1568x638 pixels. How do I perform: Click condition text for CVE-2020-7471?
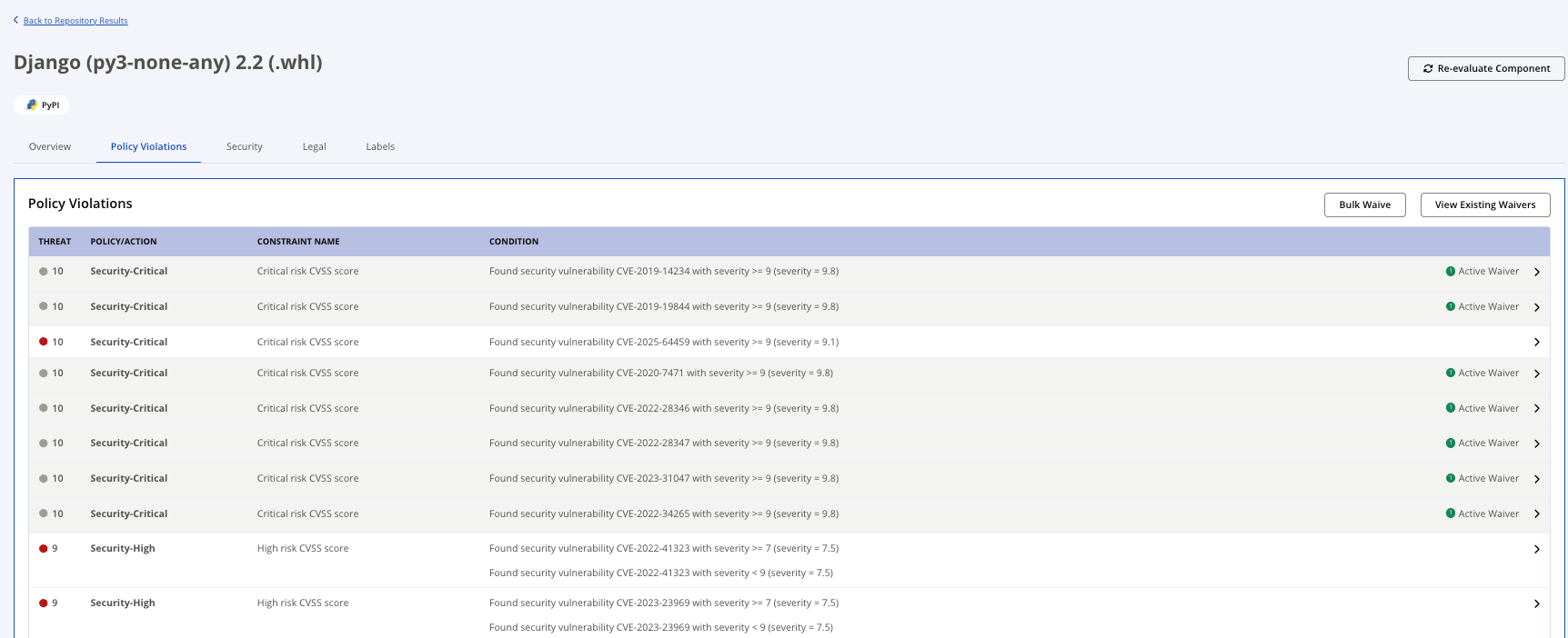(661, 373)
